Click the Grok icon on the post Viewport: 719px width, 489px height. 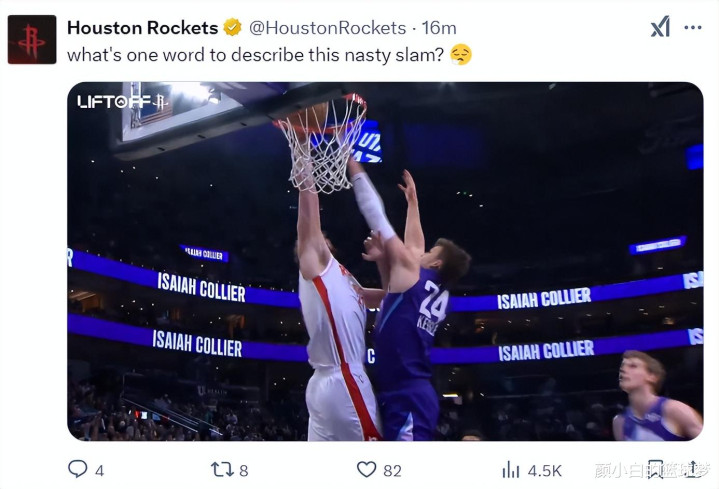pyautogui.click(x=660, y=28)
